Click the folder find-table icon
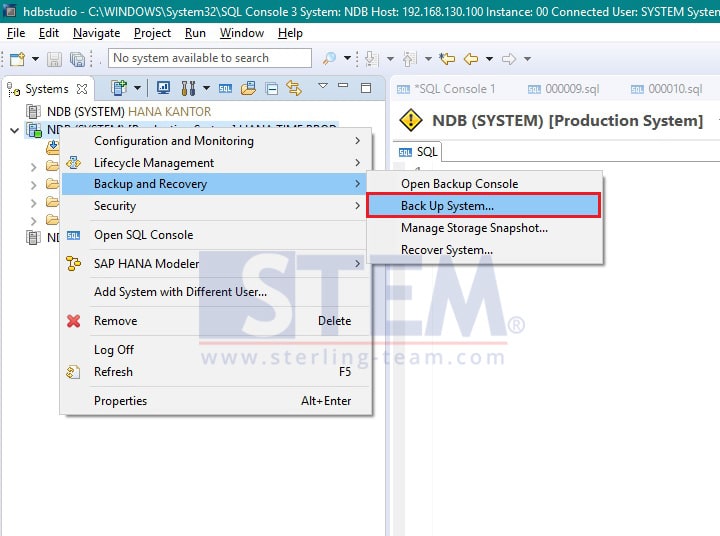 pyautogui.click(x=248, y=88)
